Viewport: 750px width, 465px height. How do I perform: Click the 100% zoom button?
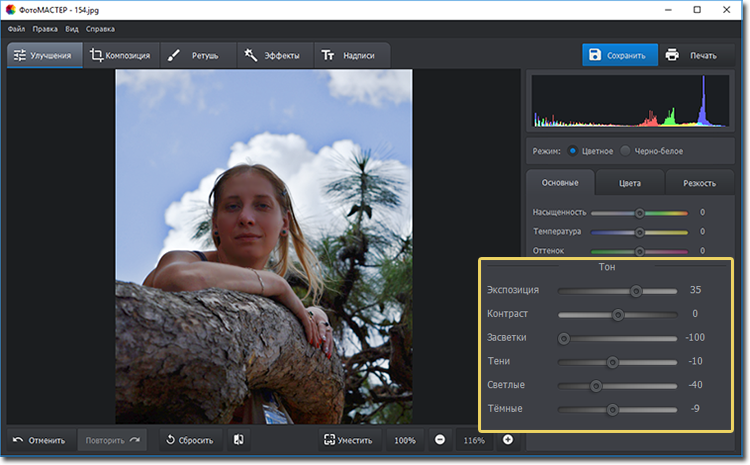pos(404,440)
